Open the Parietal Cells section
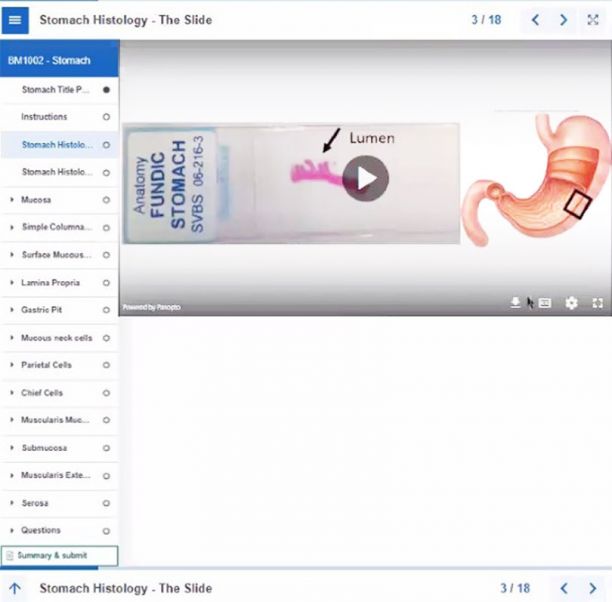Viewport: 612px width, 602px height. pyautogui.click(x=60, y=365)
